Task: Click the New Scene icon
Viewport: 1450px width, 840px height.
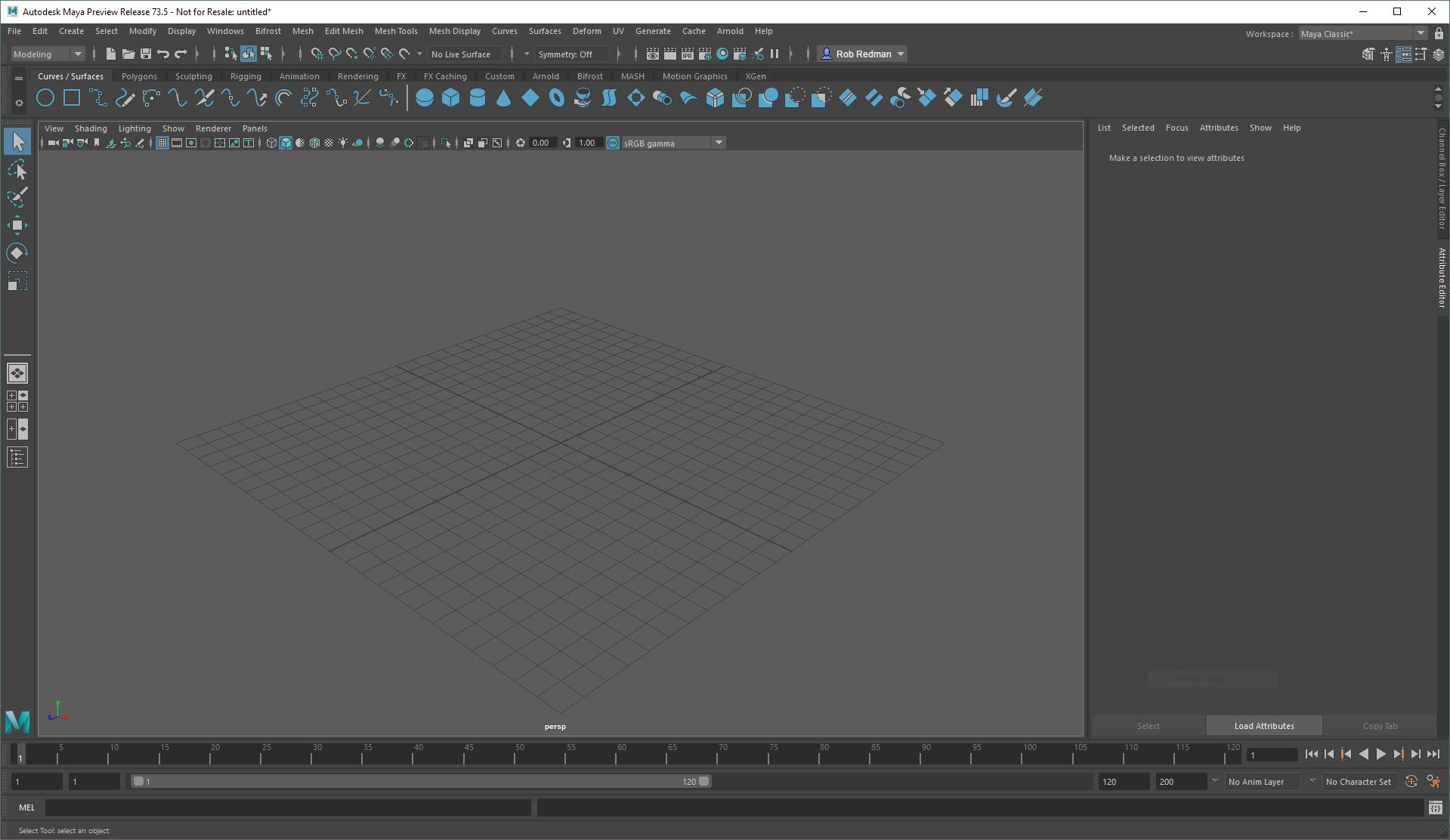Action: [x=110, y=54]
